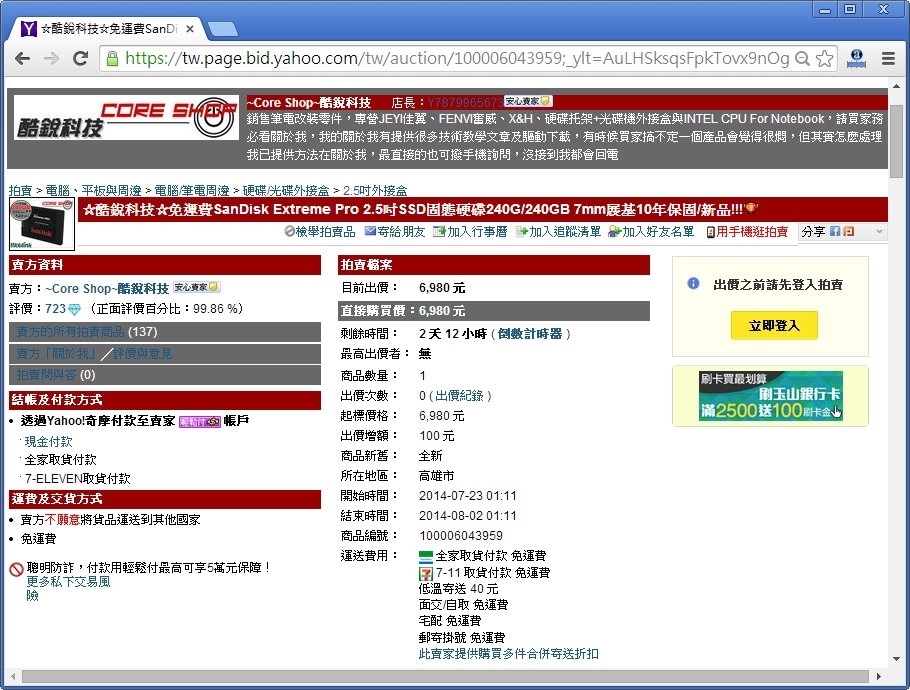Open the SanDisk SSD product thumbnail
This screenshot has width=910, height=690.
(x=42, y=223)
